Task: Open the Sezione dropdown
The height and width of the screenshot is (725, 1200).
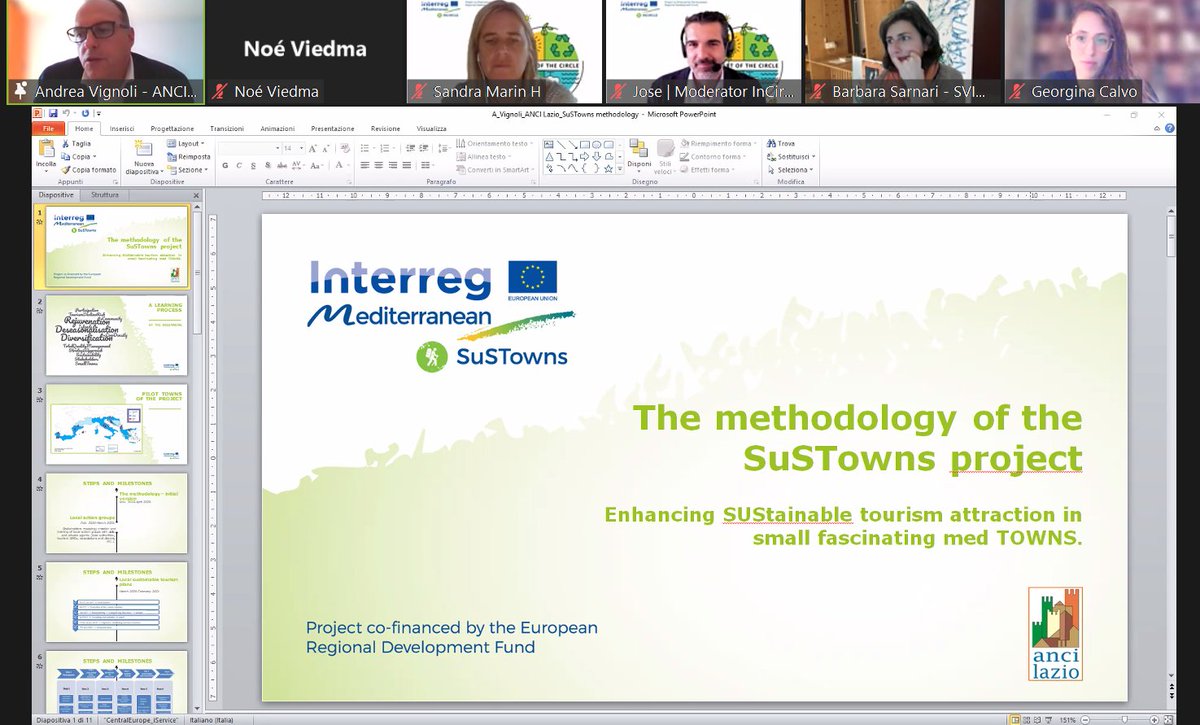Action: click(187, 170)
